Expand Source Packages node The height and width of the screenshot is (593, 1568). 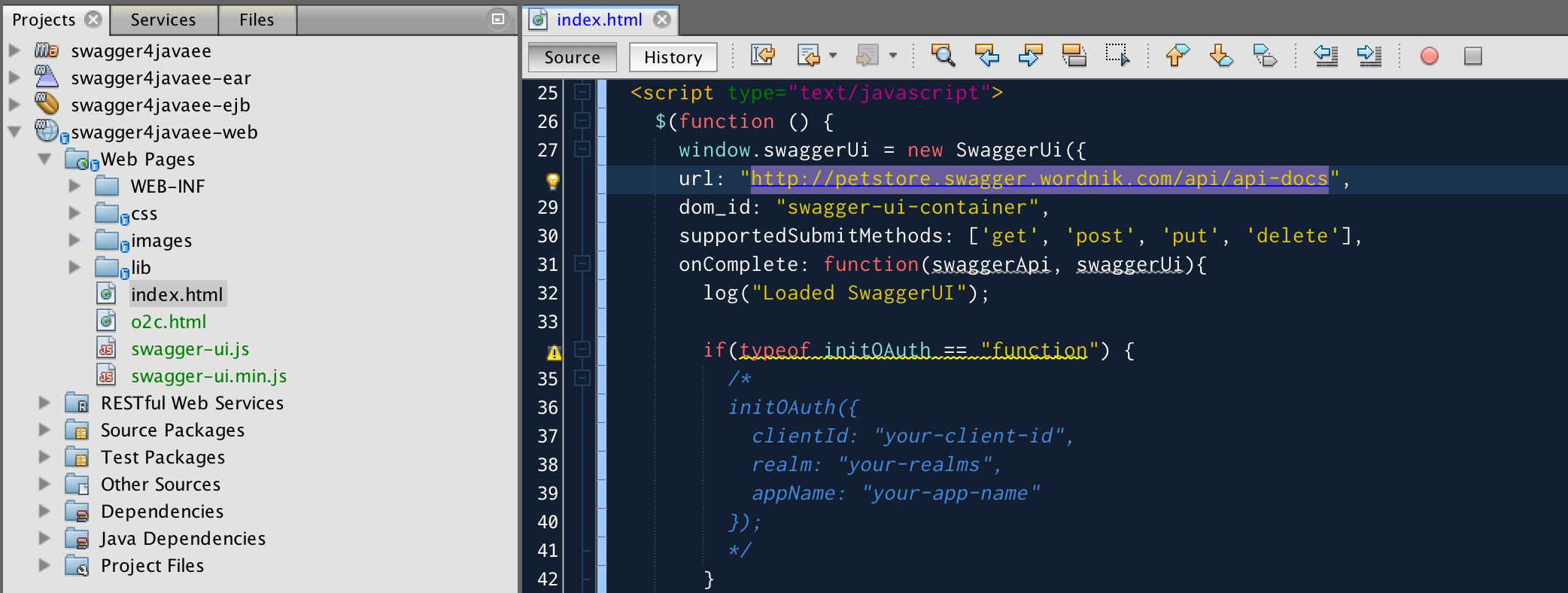pos(44,430)
